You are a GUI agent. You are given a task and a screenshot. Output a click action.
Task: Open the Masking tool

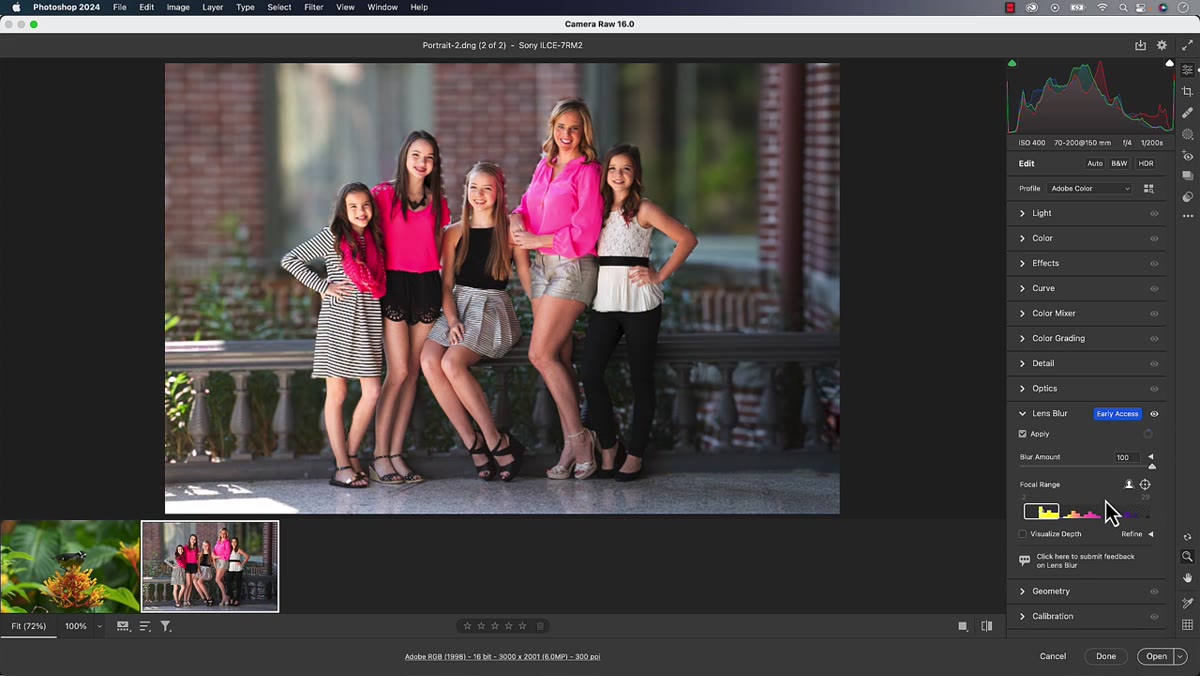click(1187, 134)
